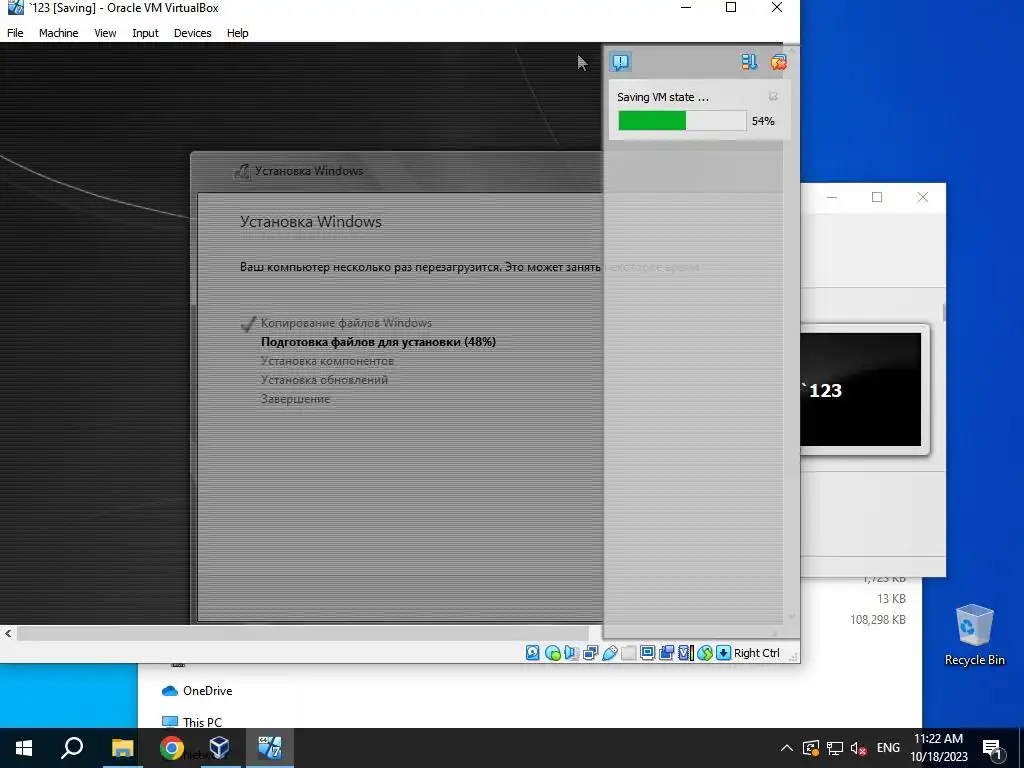Select OneDrive in File Explorer sidebar

(197, 690)
